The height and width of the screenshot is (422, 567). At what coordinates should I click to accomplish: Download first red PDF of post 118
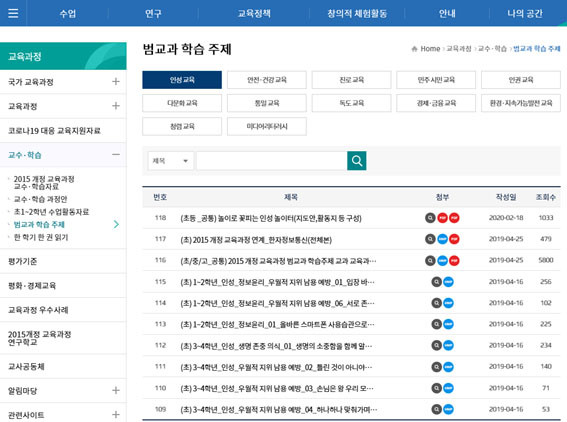tap(442, 218)
